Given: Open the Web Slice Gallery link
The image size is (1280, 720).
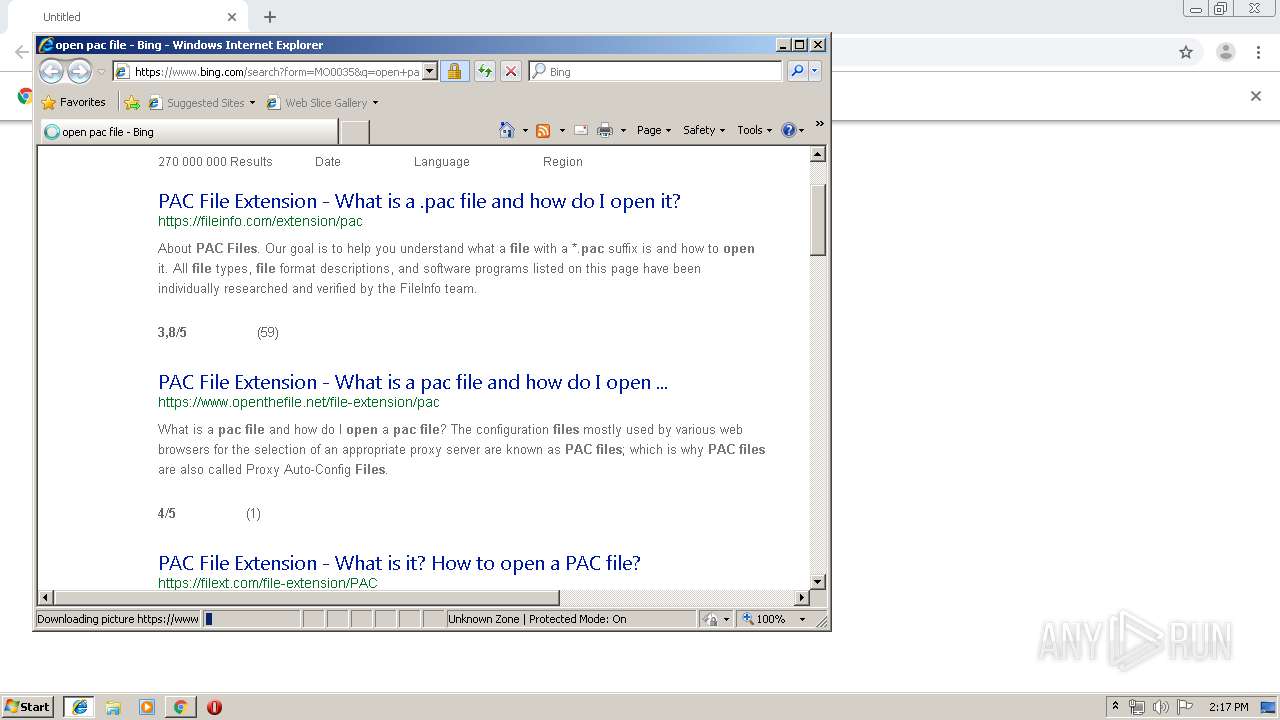Looking at the screenshot, I should [x=318, y=102].
